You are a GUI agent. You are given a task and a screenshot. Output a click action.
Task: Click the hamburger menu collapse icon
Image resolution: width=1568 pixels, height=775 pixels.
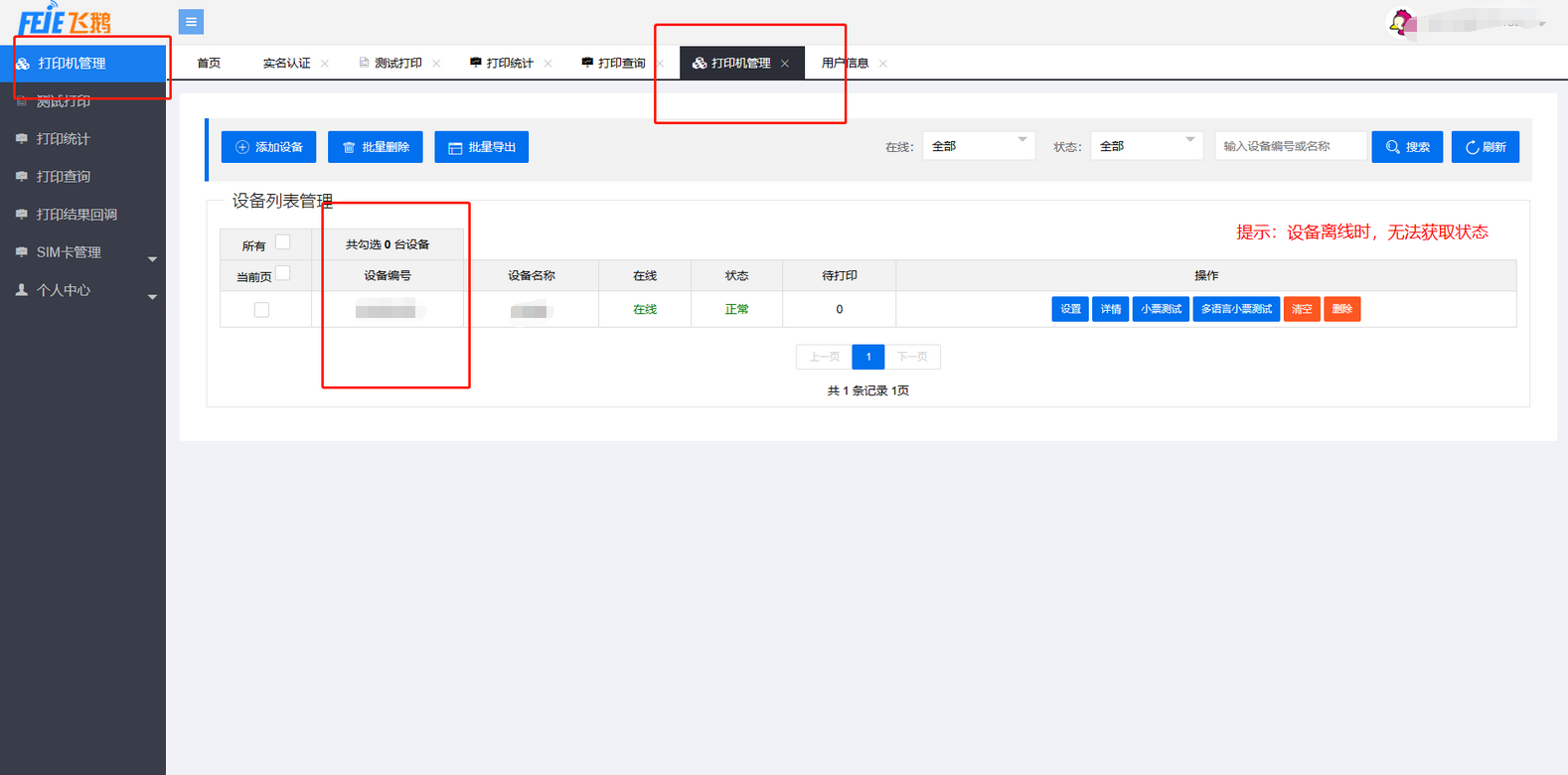tap(191, 21)
